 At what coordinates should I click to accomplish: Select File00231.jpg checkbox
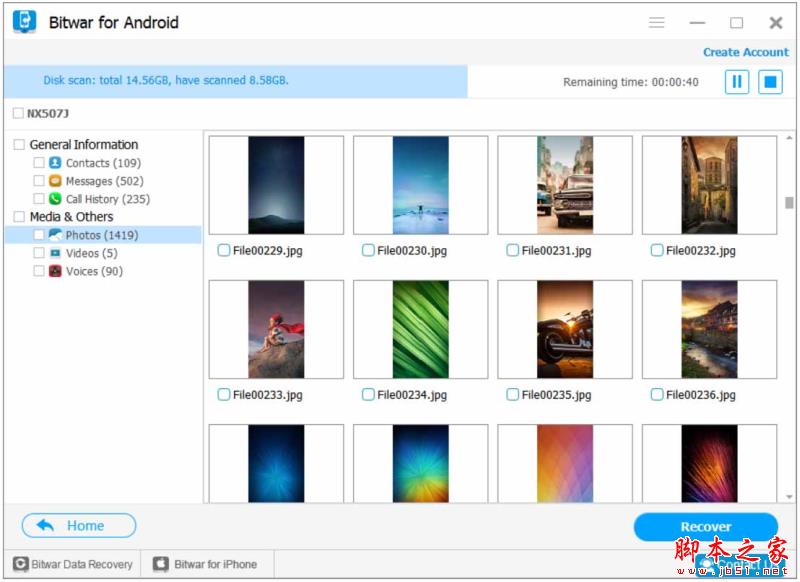[512, 250]
